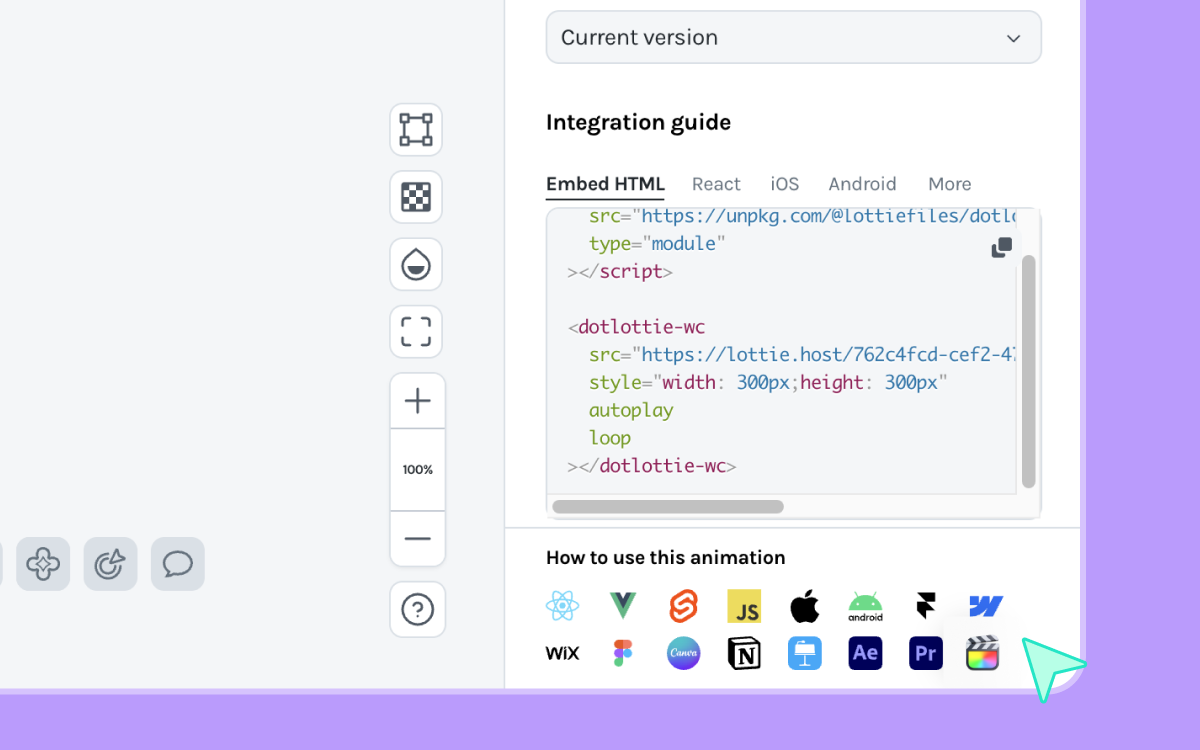Click the code box horizontal scrollbar

click(x=668, y=507)
